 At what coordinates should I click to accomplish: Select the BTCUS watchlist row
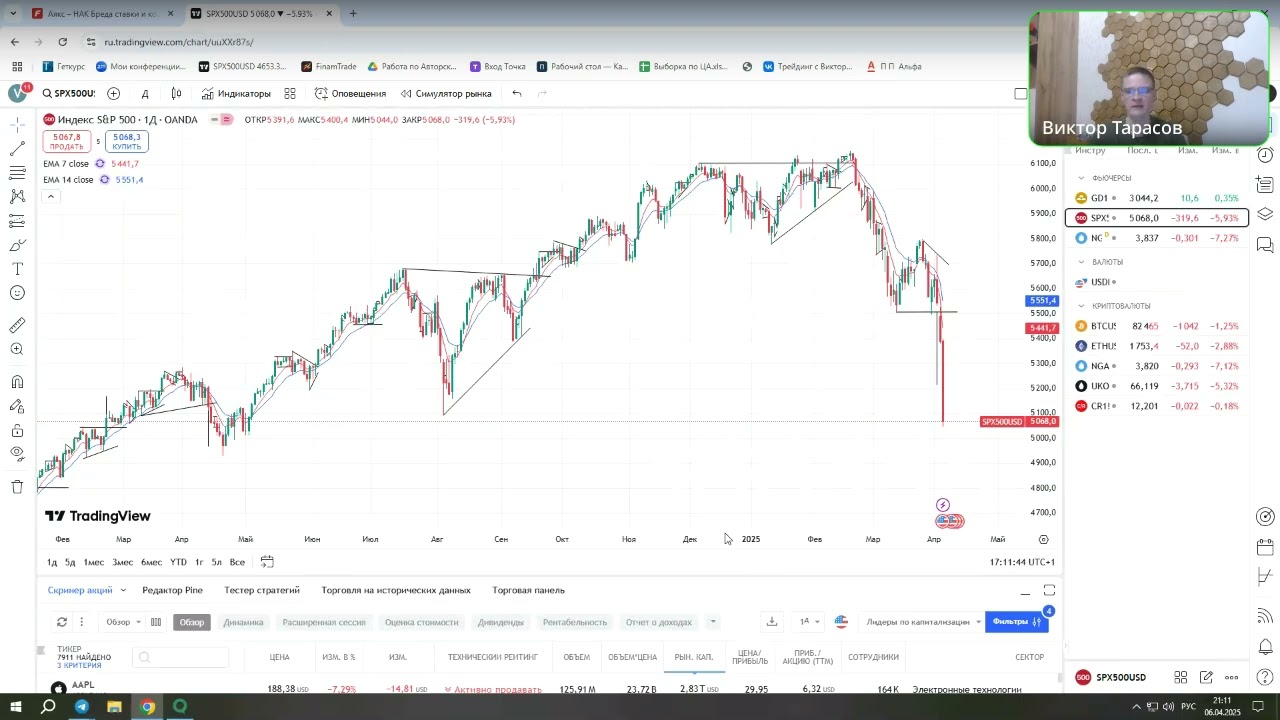pos(1157,326)
